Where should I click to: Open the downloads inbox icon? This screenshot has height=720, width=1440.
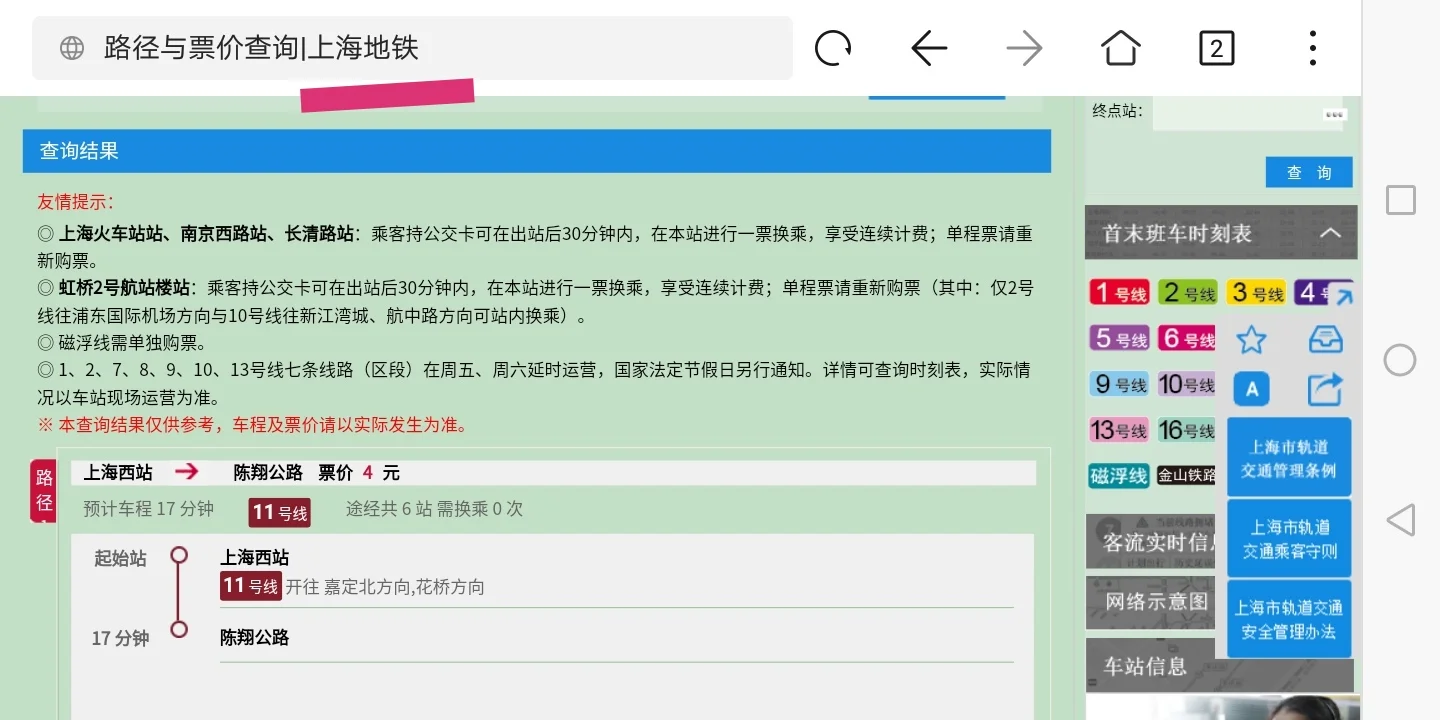coord(1325,340)
